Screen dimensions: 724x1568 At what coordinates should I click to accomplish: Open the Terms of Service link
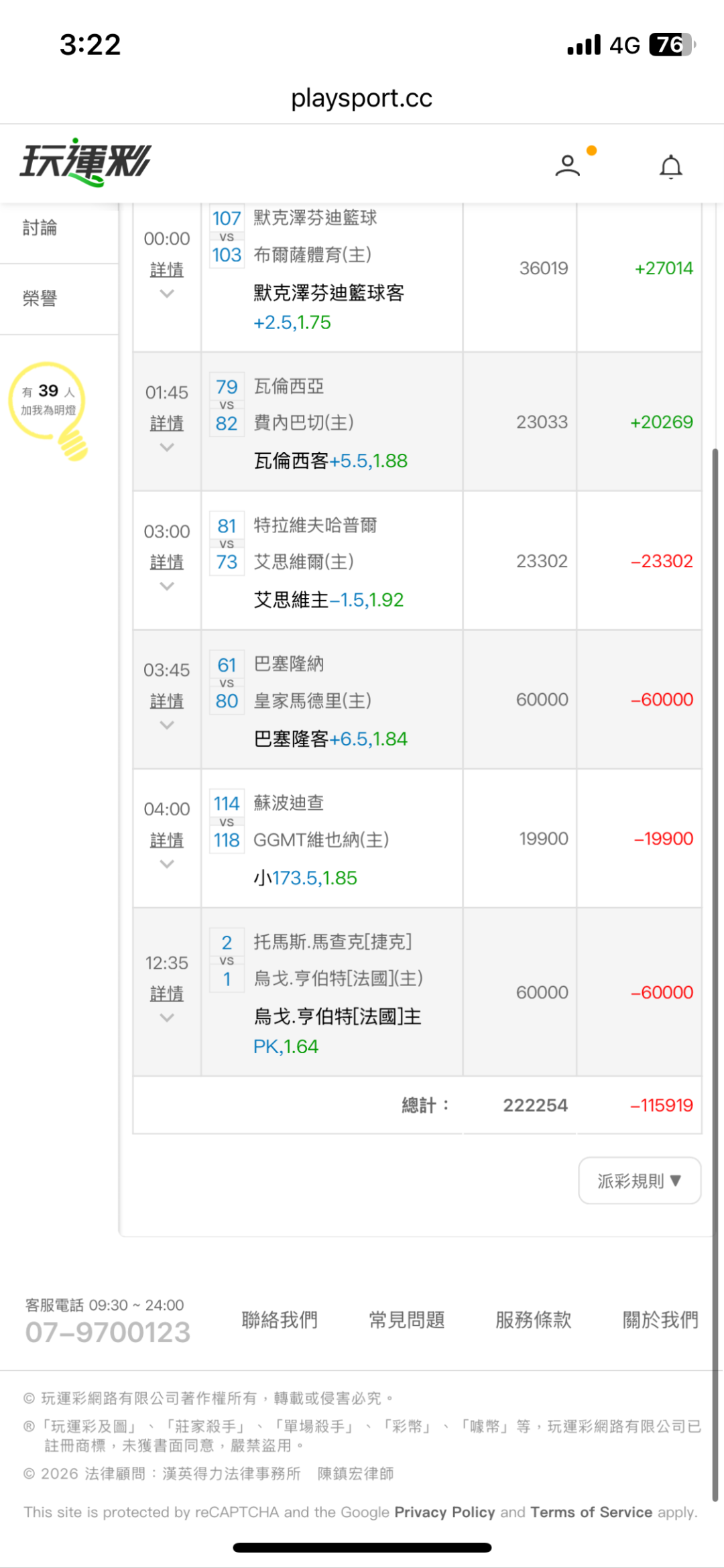pyautogui.click(x=591, y=1512)
